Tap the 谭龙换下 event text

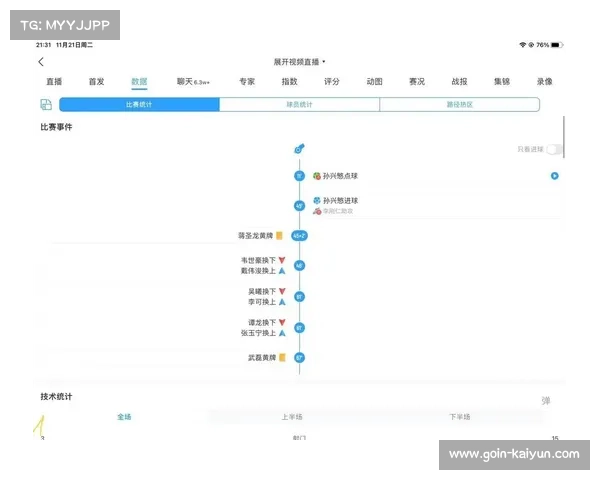point(262,322)
